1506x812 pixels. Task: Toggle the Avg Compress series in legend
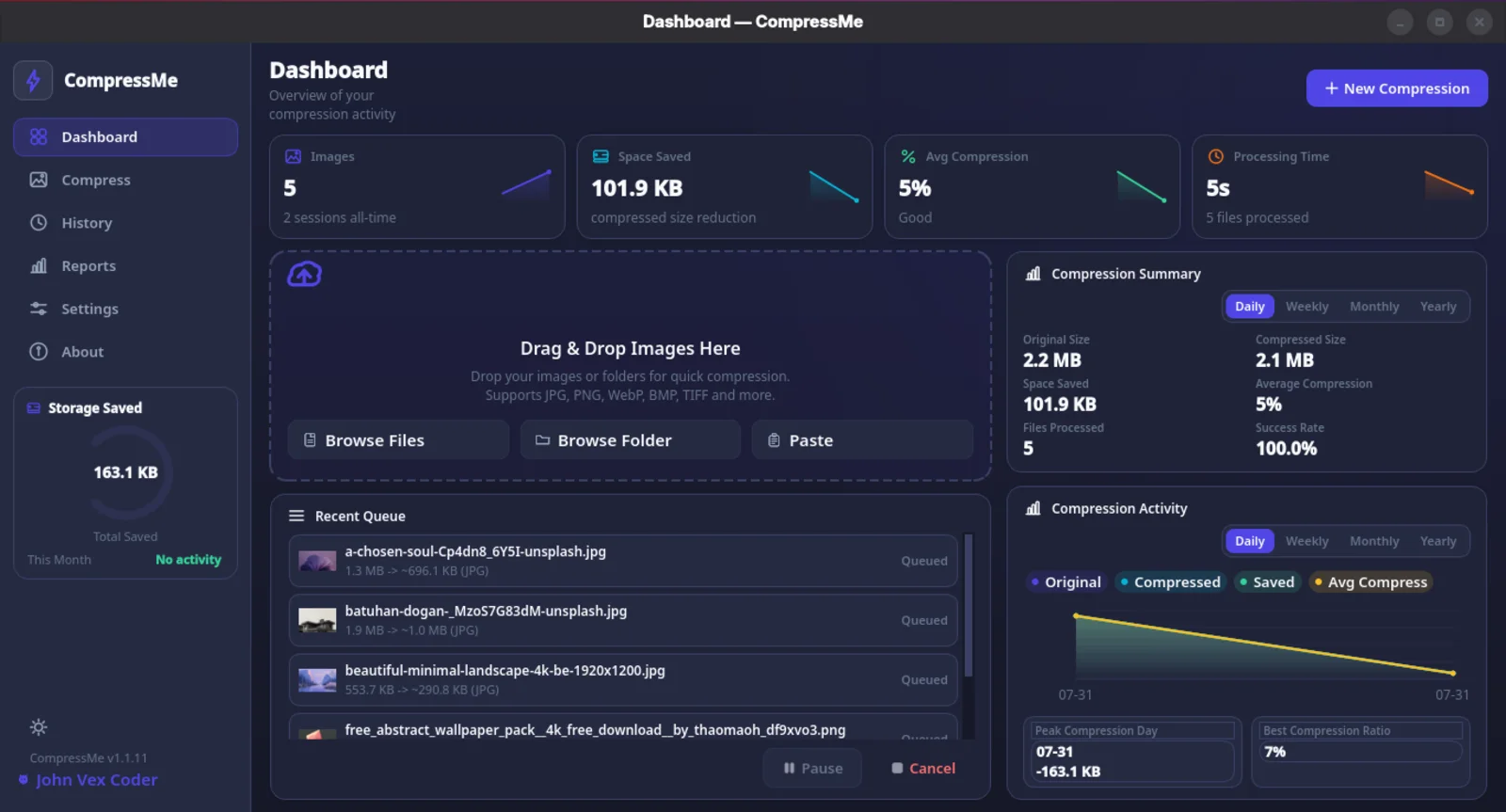pyautogui.click(x=1370, y=582)
